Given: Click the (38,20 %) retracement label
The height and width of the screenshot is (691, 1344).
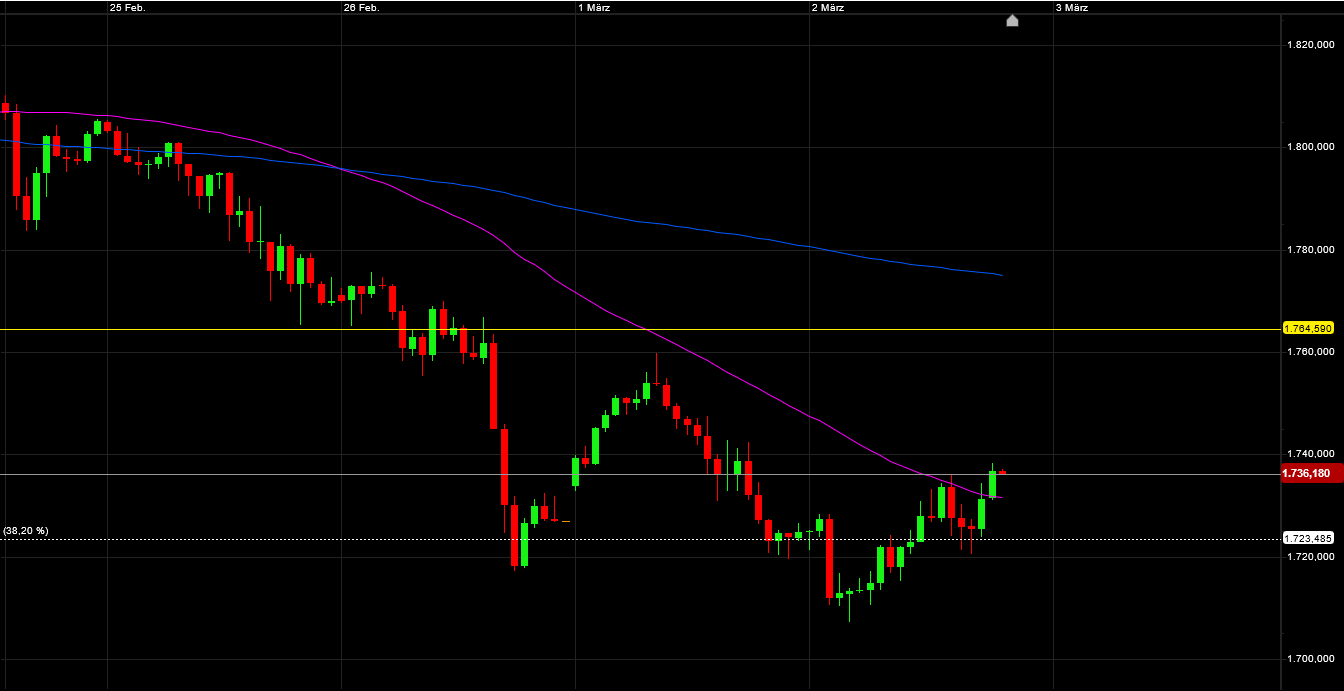Looking at the screenshot, I should click(x=26, y=531).
